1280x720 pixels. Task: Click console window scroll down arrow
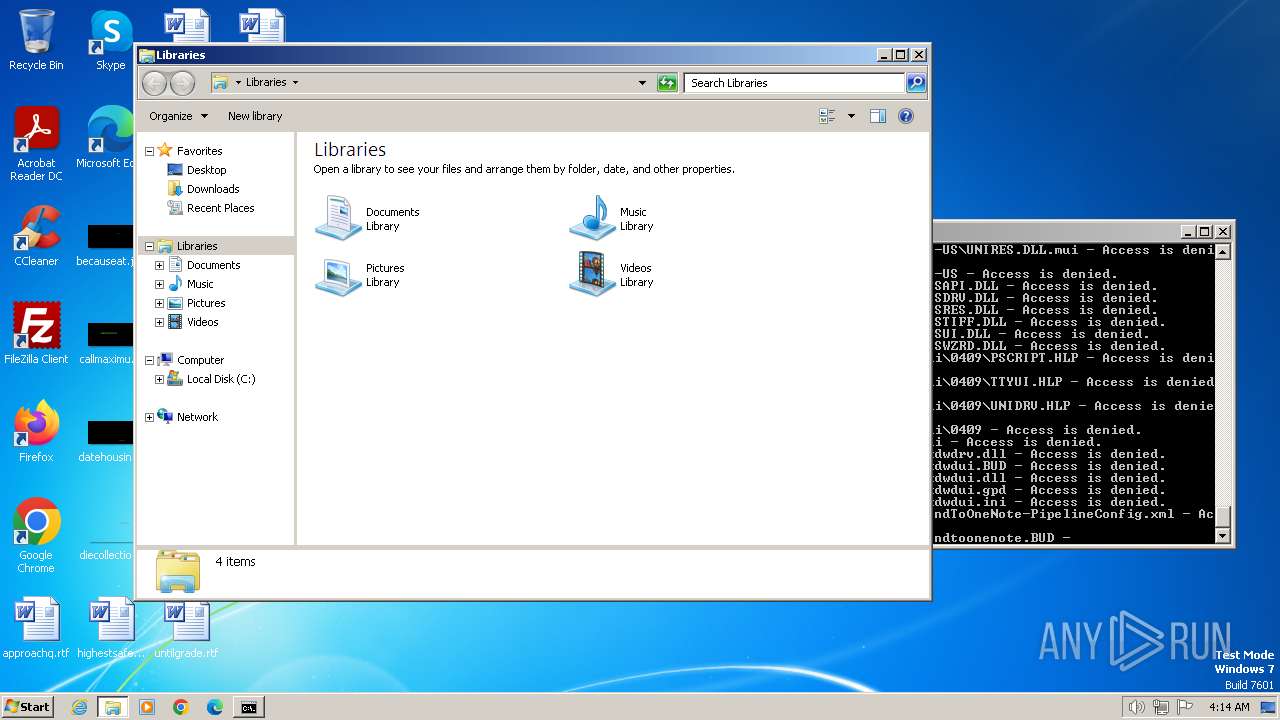pos(1222,537)
